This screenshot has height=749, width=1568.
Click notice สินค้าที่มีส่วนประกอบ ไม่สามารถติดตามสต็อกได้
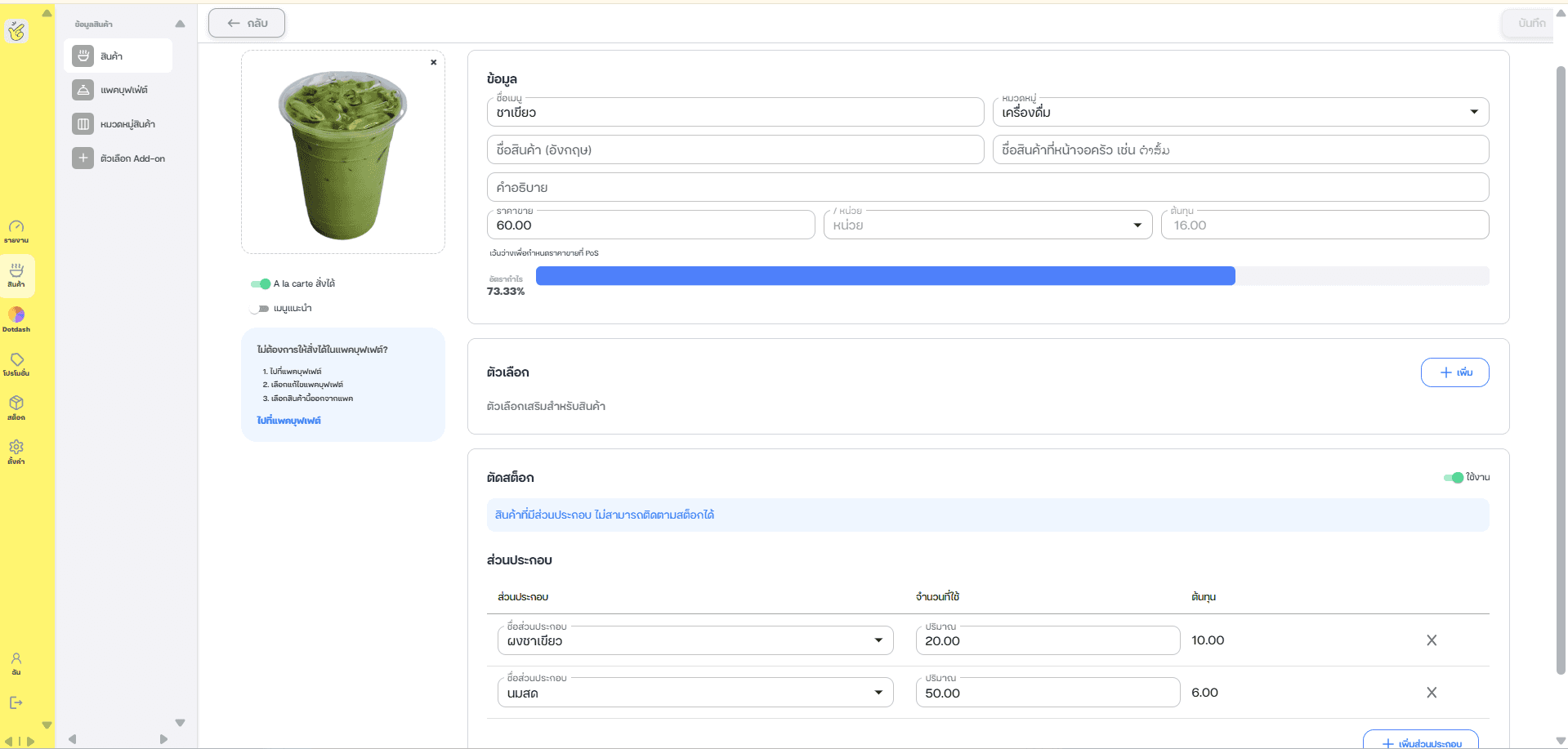point(988,515)
